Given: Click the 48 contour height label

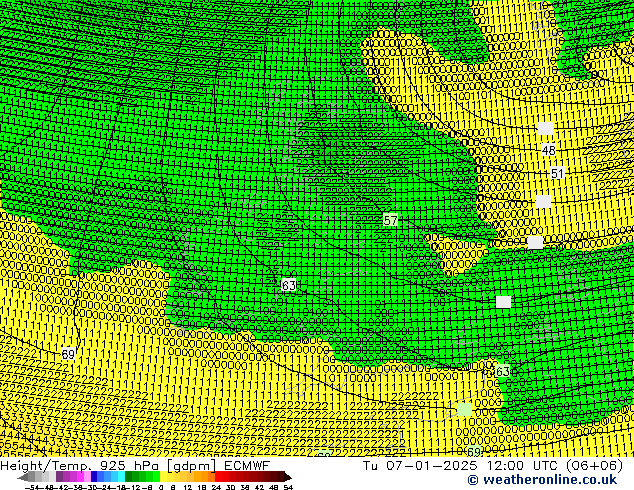Looking at the screenshot, I should [x=548, y=150].
